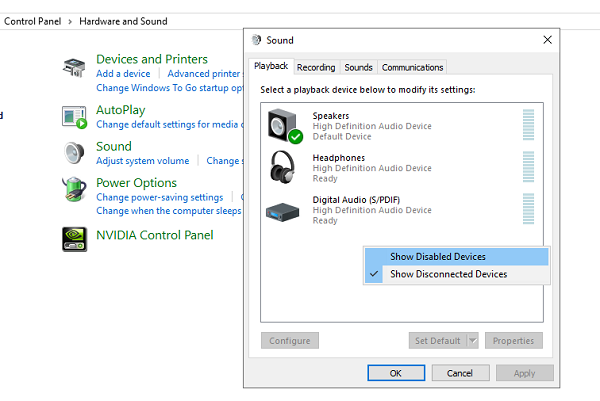Toggle Show Disconnected Devices checkmark
The height and width of the screenshot is (401, 600).
pos(374,274)
